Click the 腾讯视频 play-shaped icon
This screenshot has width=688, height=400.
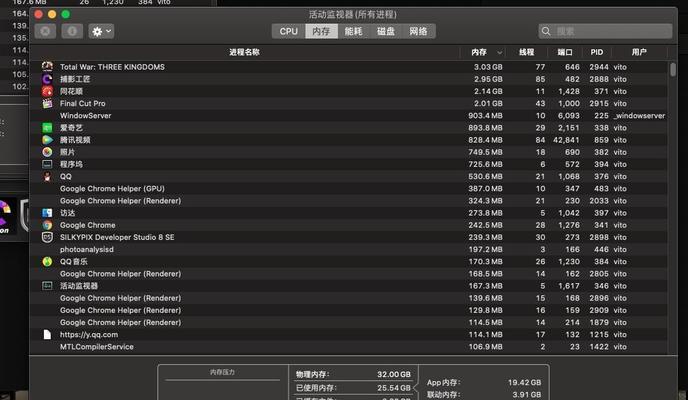tap(47, 140)
